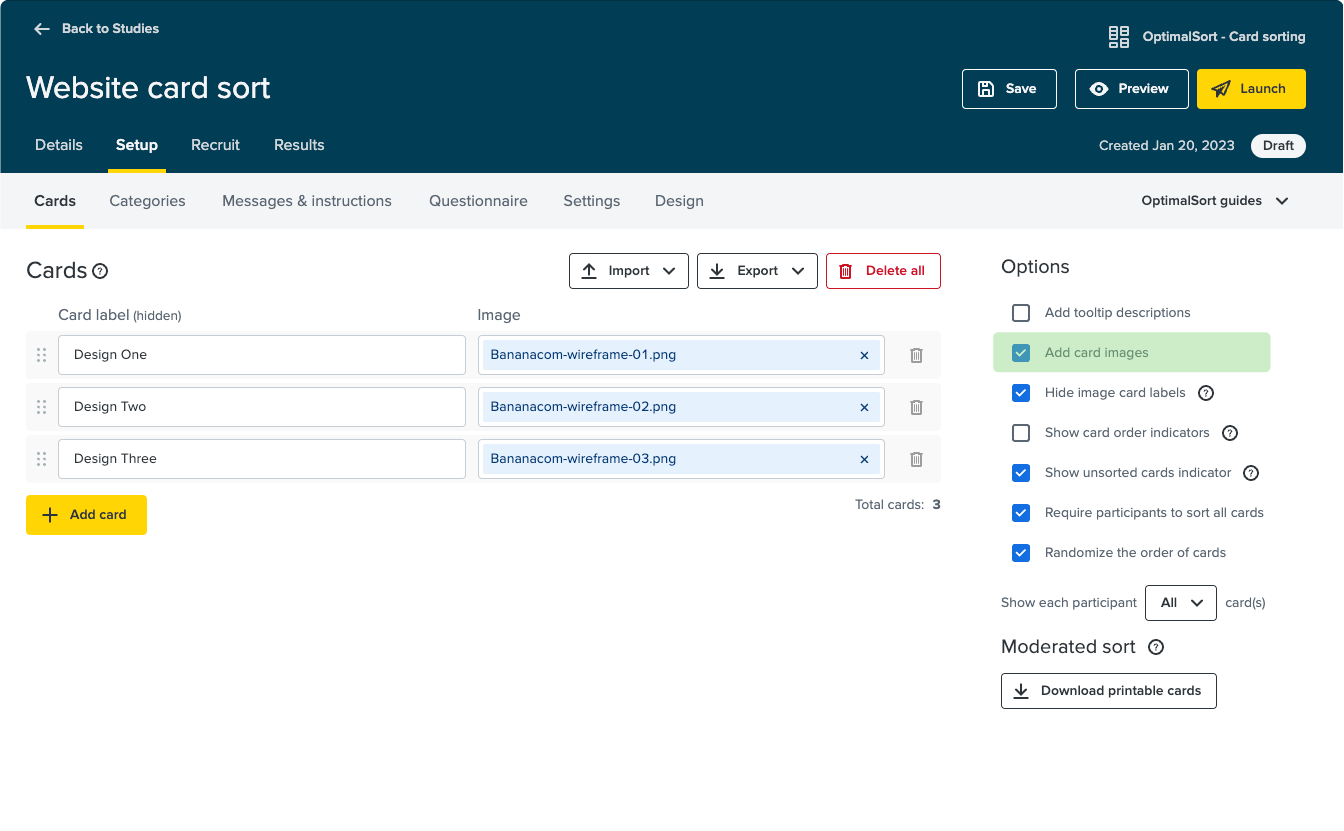
Task: Click the Save button
Action: point(1009,89)
